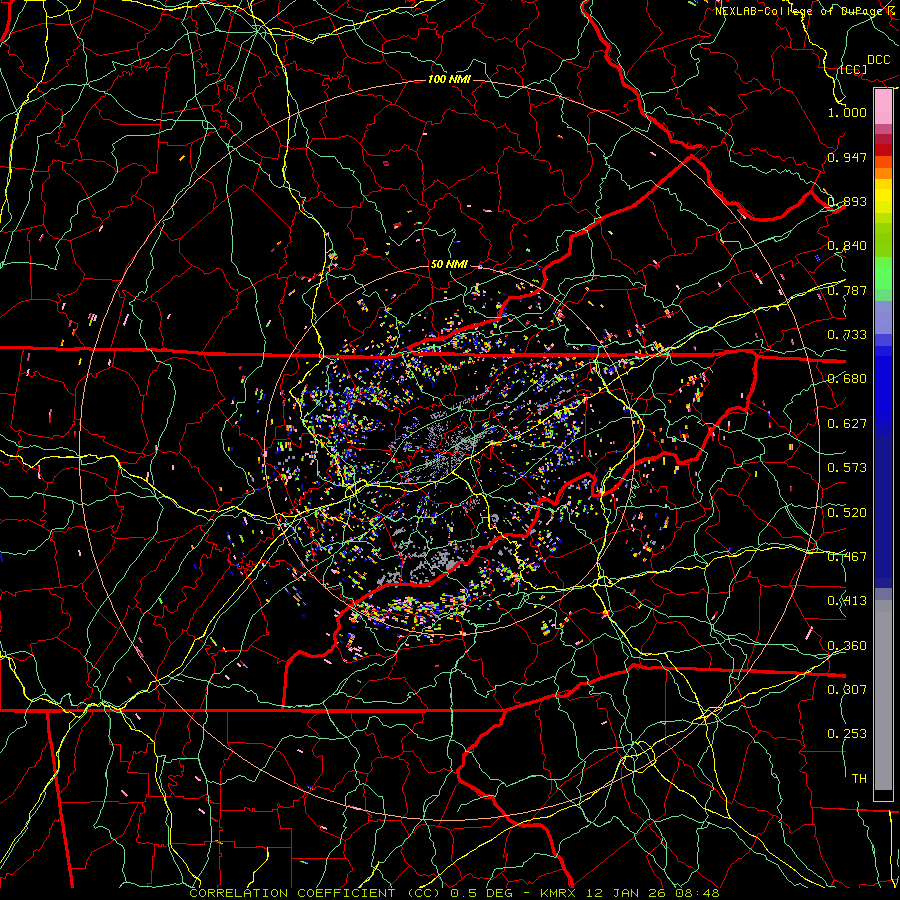
Task: Click the TH threshold label on legend
Action: click(x=859, y=779)
